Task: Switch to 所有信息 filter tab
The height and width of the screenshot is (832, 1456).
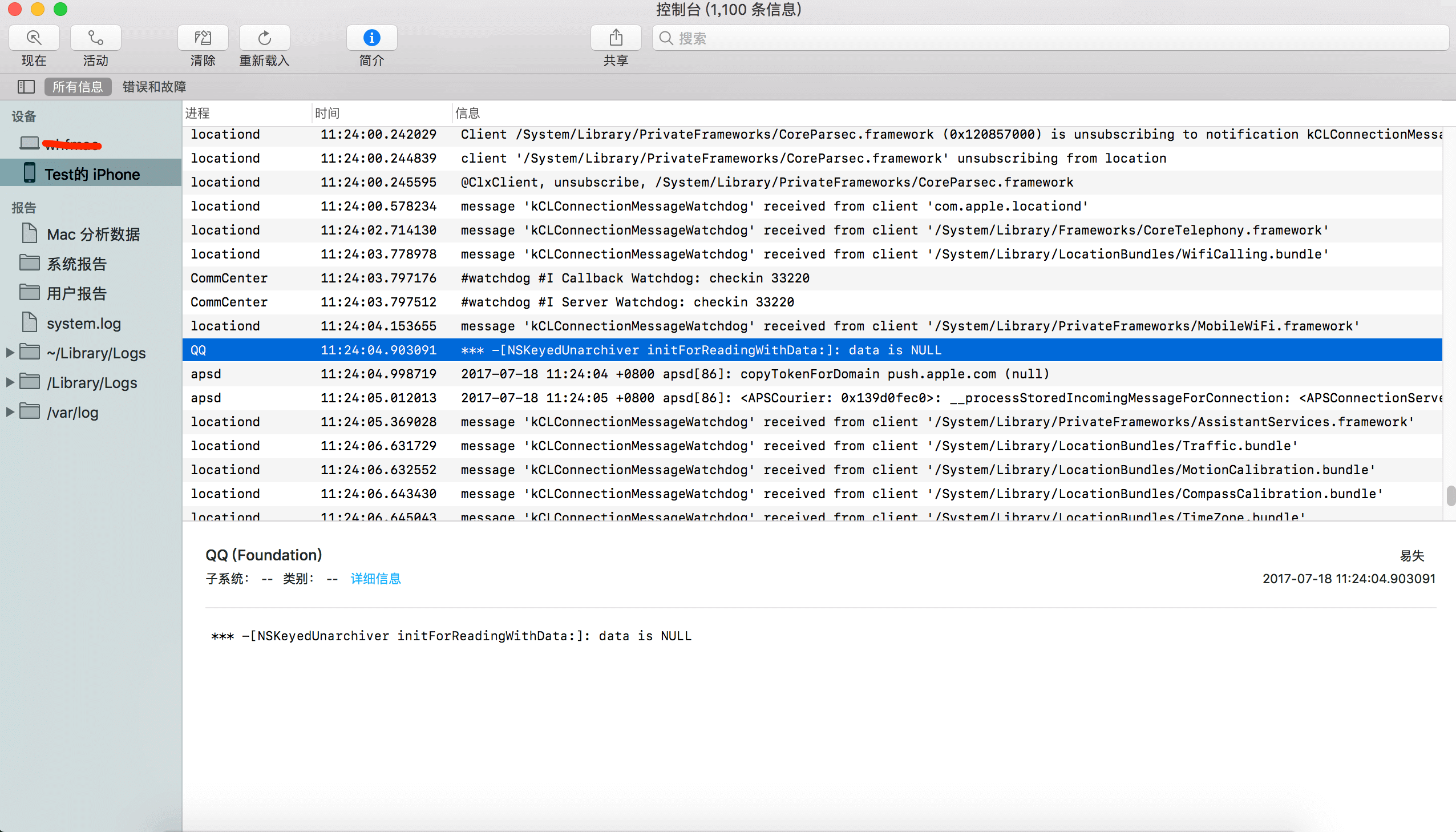Action: click(x=78, y=87)
